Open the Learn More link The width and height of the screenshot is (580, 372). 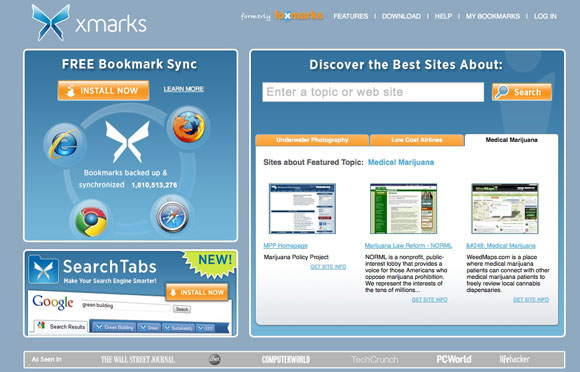[x=183, y=89]
